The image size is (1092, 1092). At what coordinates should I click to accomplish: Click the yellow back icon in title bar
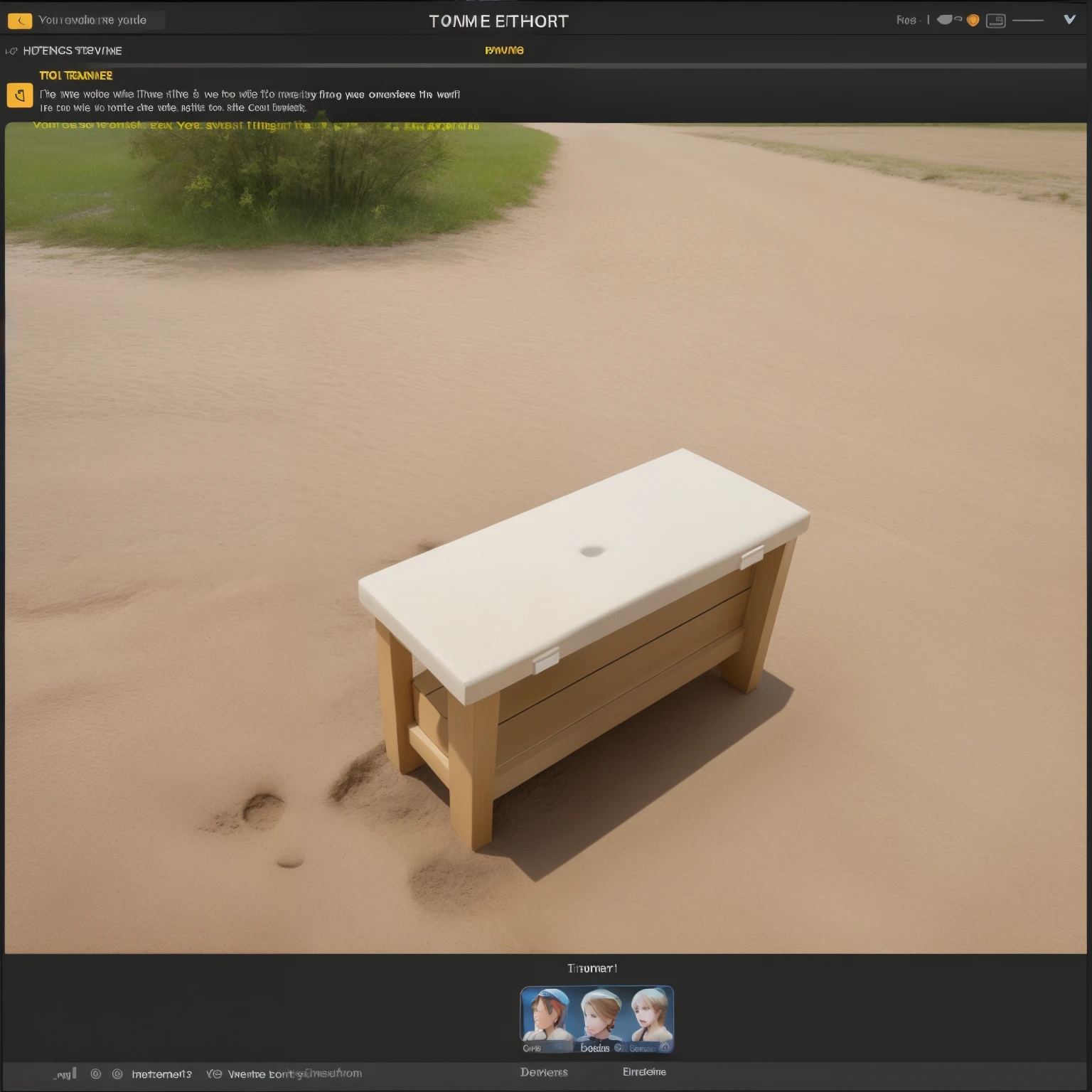pos(20,21)
